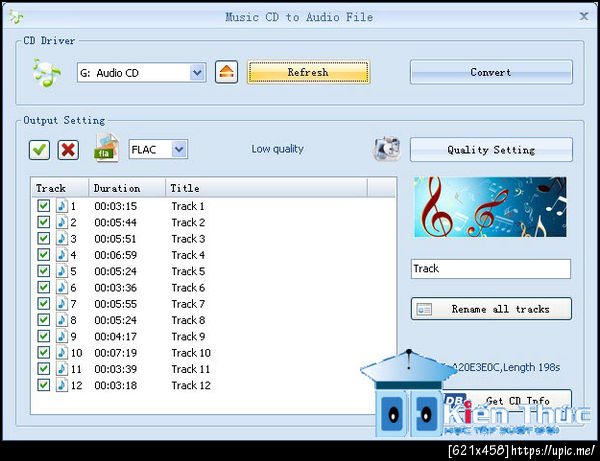Click the eject CD icon button
The width and height of the screenshot is (600, 461).
coord(226,72)
